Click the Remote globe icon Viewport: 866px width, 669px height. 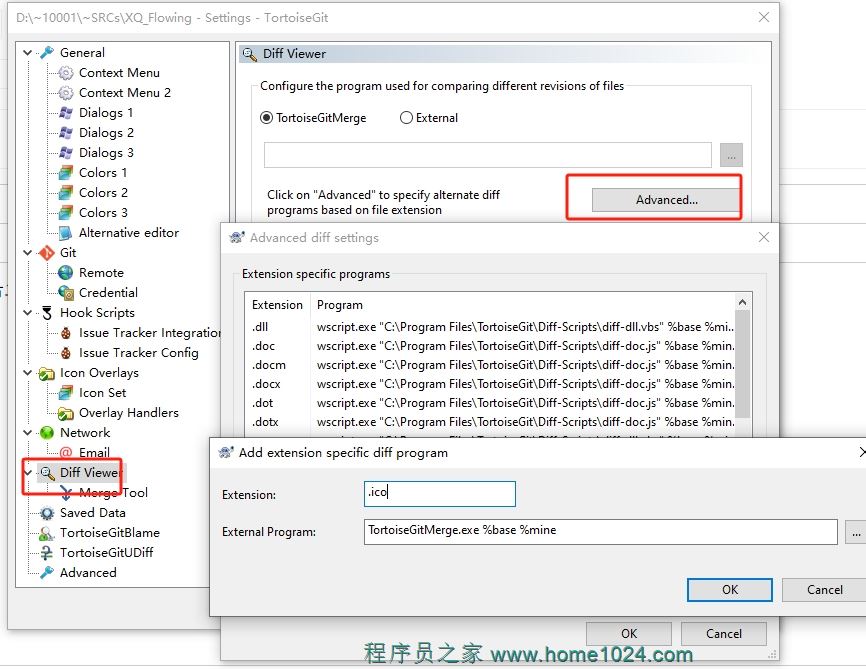66,272
